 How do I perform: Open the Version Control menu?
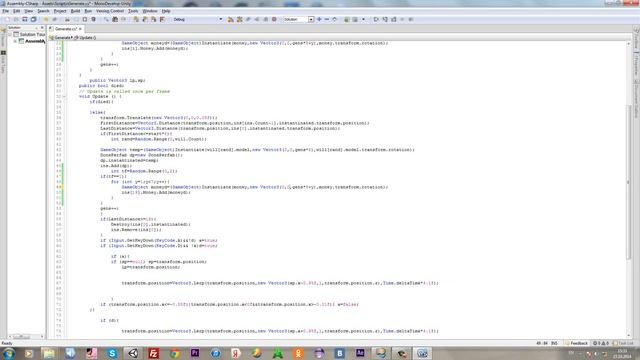[110, 11]
